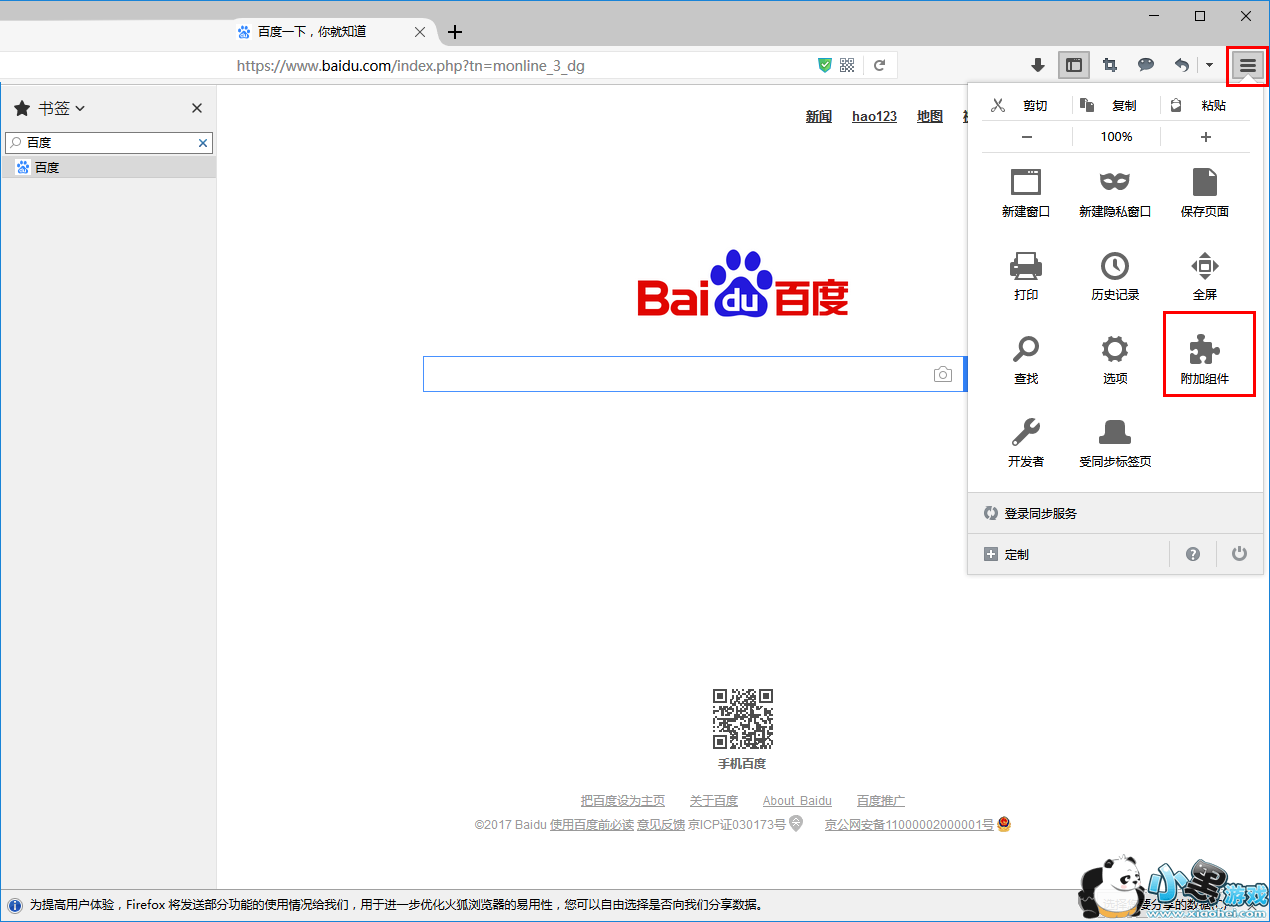The width and height of the screenshot is (1270, 922).
Task: Close the Baidu tab
Action: 420,32
